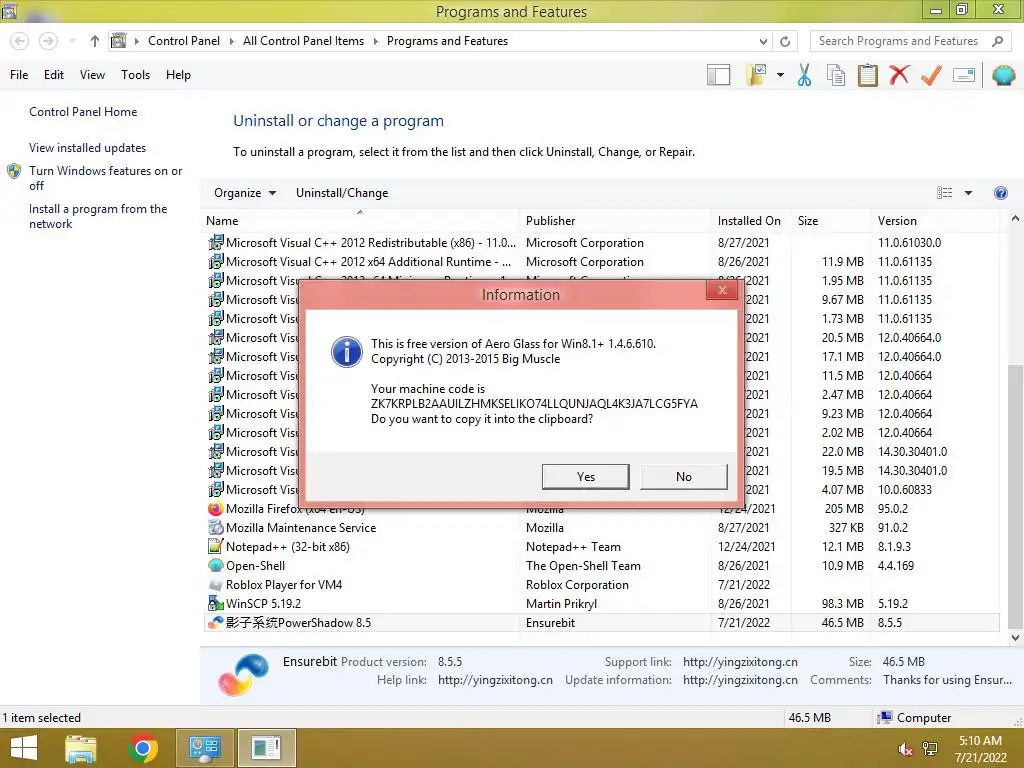
Task: Go up one level with Up arrow
Action: [x=95, y=41]
